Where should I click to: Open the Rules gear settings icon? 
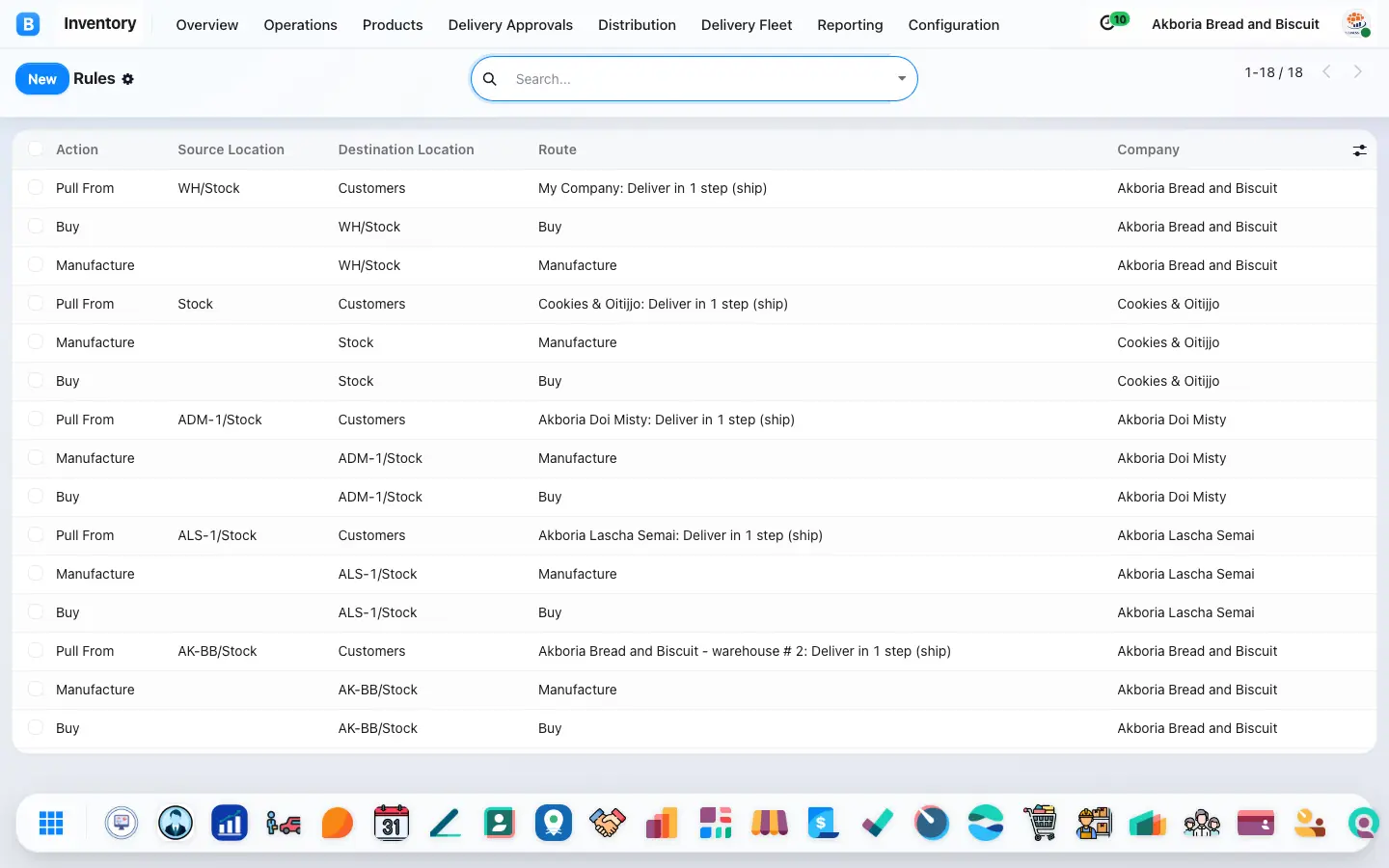click(127, 79)
